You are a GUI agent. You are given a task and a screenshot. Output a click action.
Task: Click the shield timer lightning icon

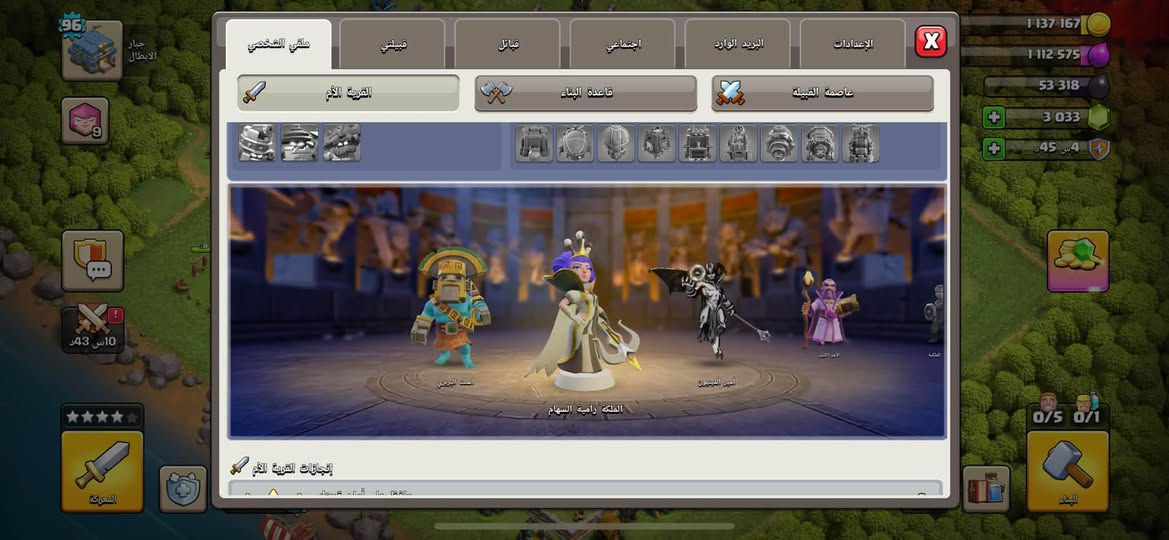coord(1100,148)
